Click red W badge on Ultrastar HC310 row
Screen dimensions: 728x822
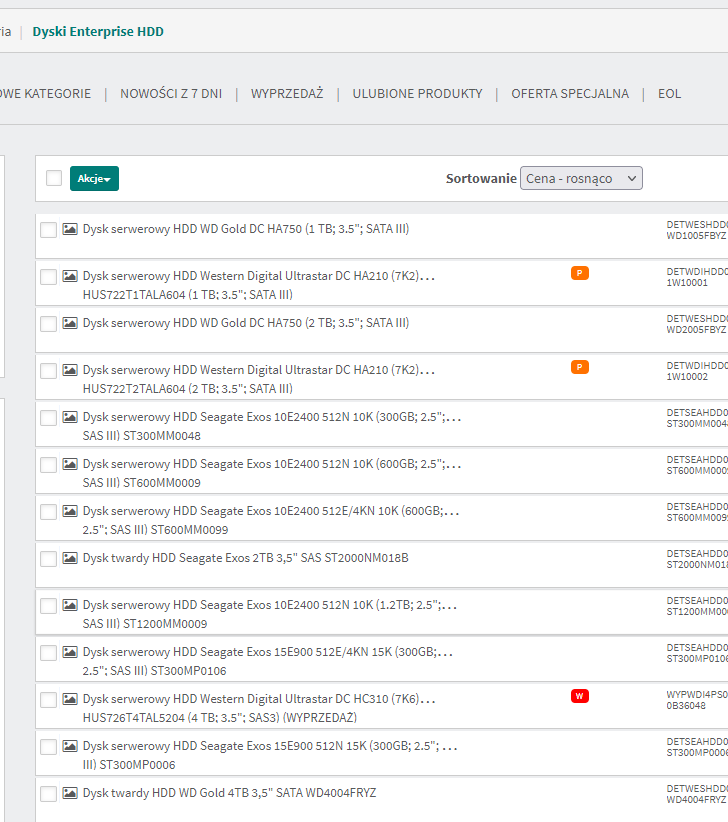click(580, 696)
